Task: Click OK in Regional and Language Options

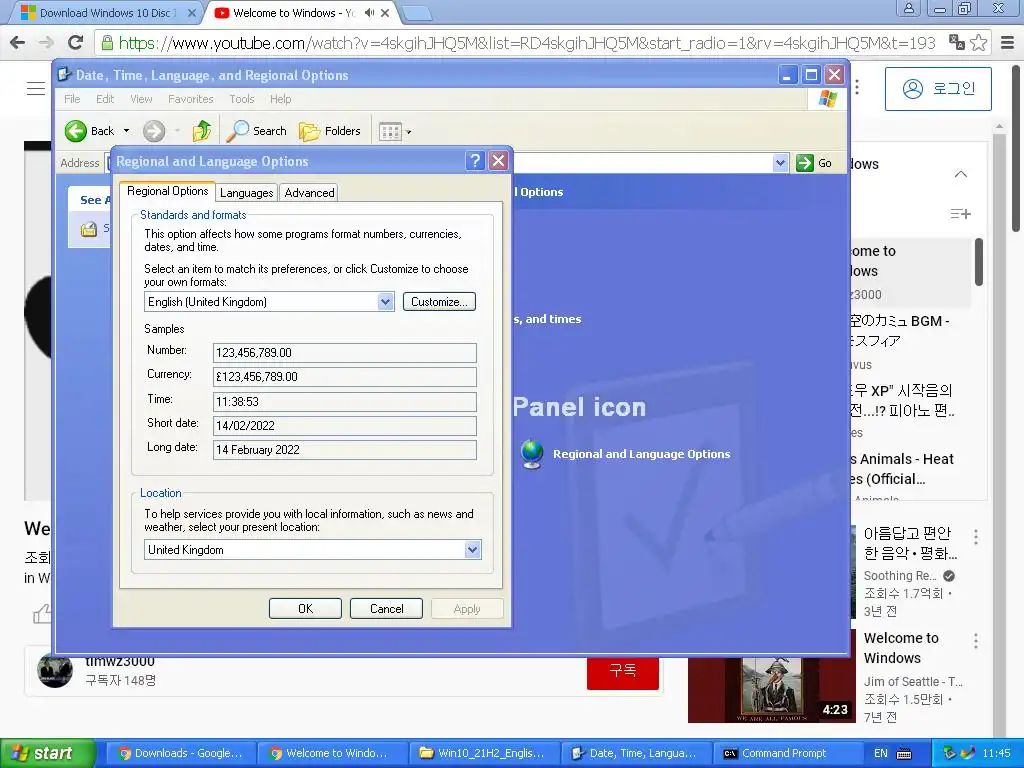Action: tap(306, 609)
